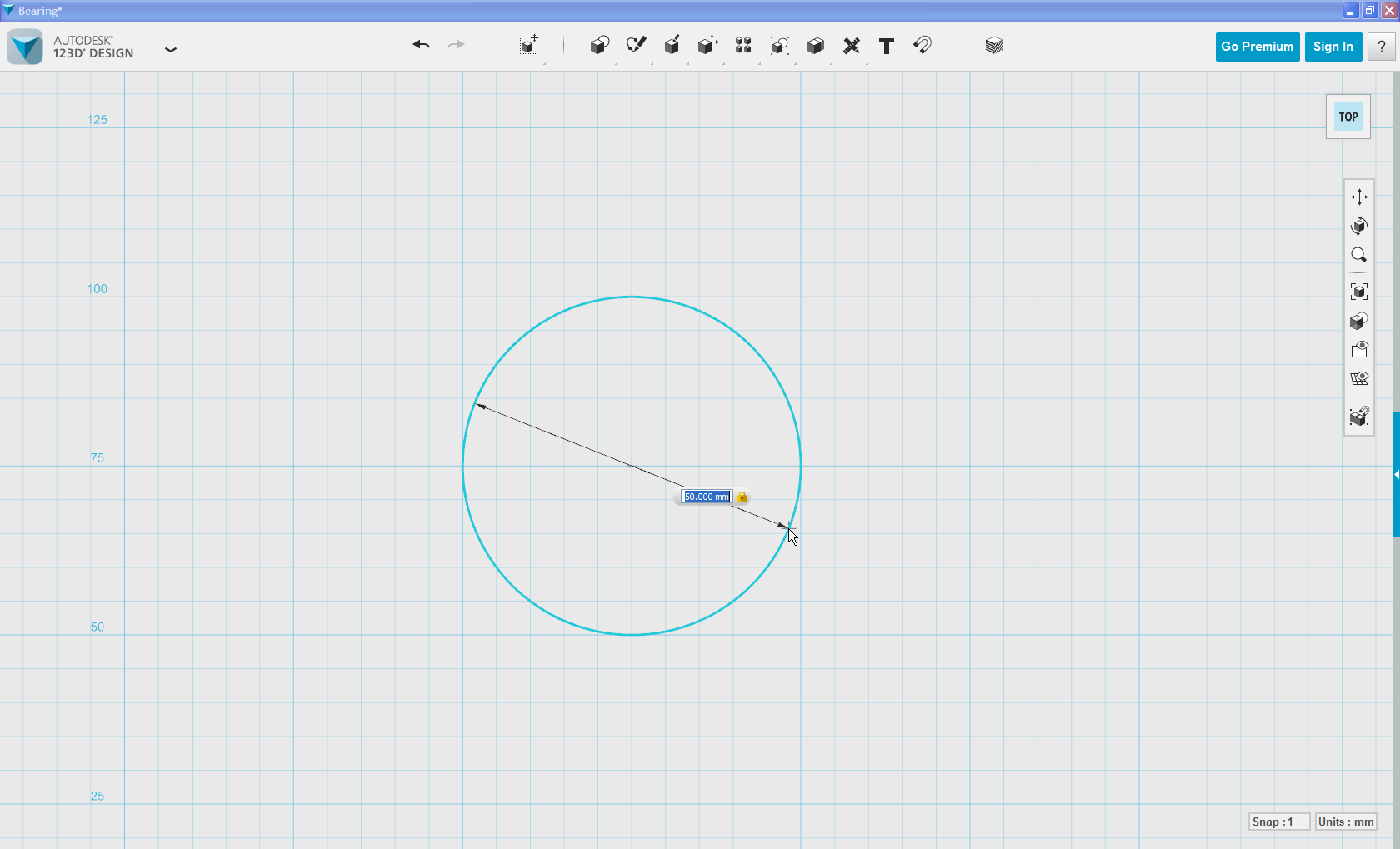Viewport: 1400px width, 849px height.
Task: Open the Transform tool in toolbar
Action: click(x=529, y=46)
